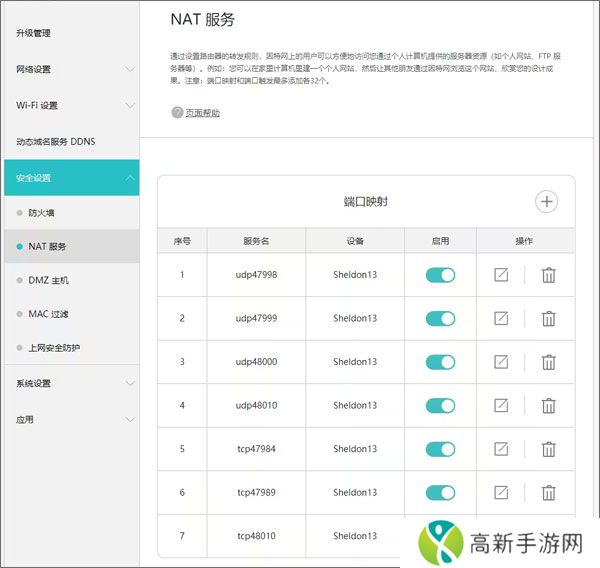Open the page help question icon
600x568 pixels.
[x=177, y=113]
